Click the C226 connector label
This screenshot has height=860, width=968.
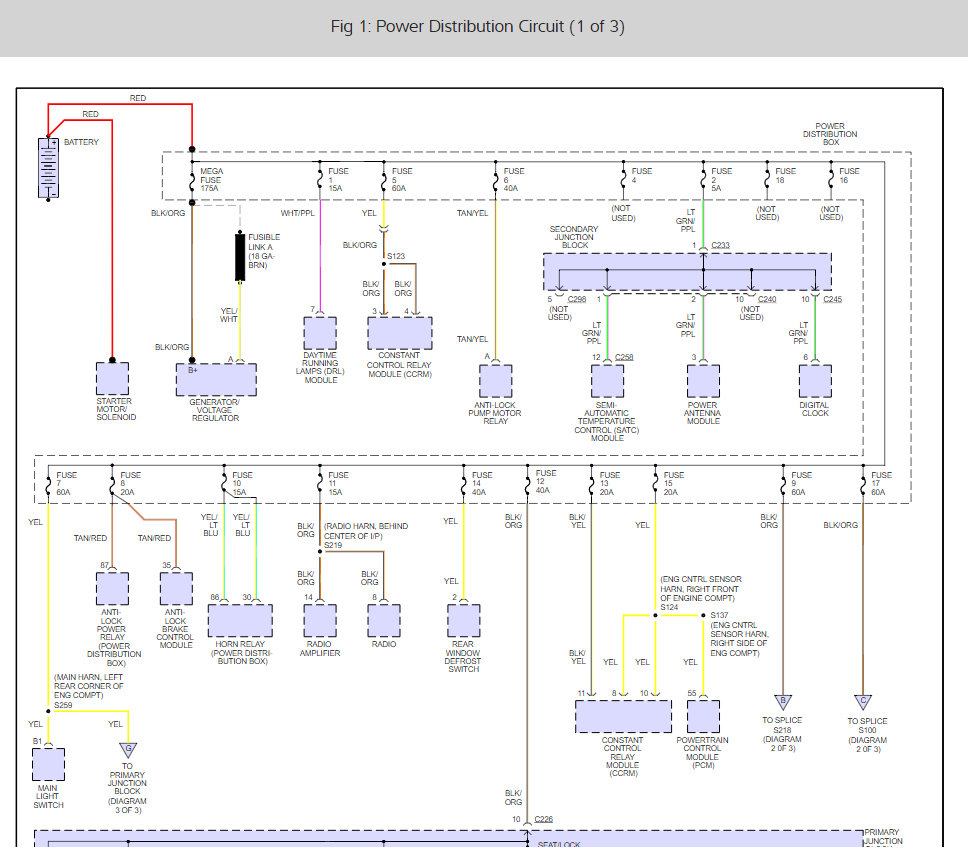[x=543, y=819]
